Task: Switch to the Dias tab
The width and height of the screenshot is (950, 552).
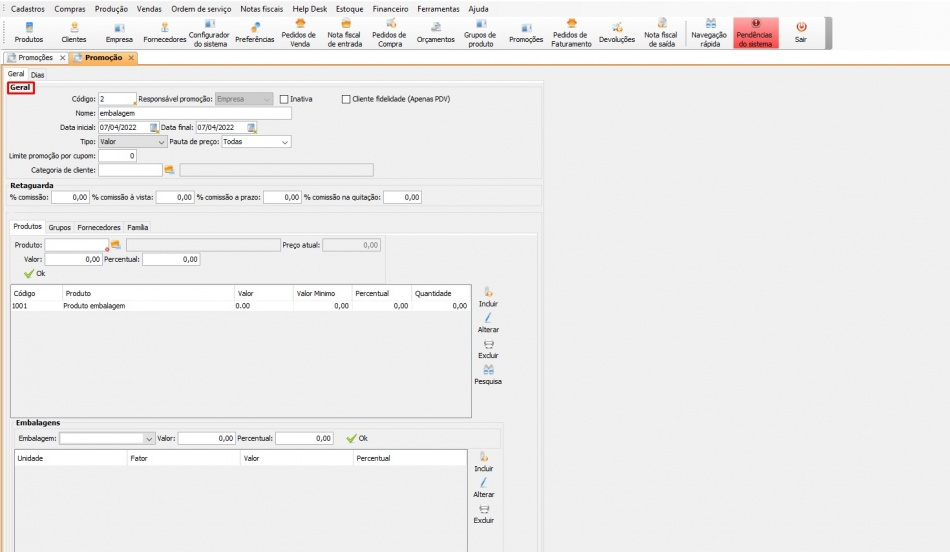Action: (x=37, y=75)
